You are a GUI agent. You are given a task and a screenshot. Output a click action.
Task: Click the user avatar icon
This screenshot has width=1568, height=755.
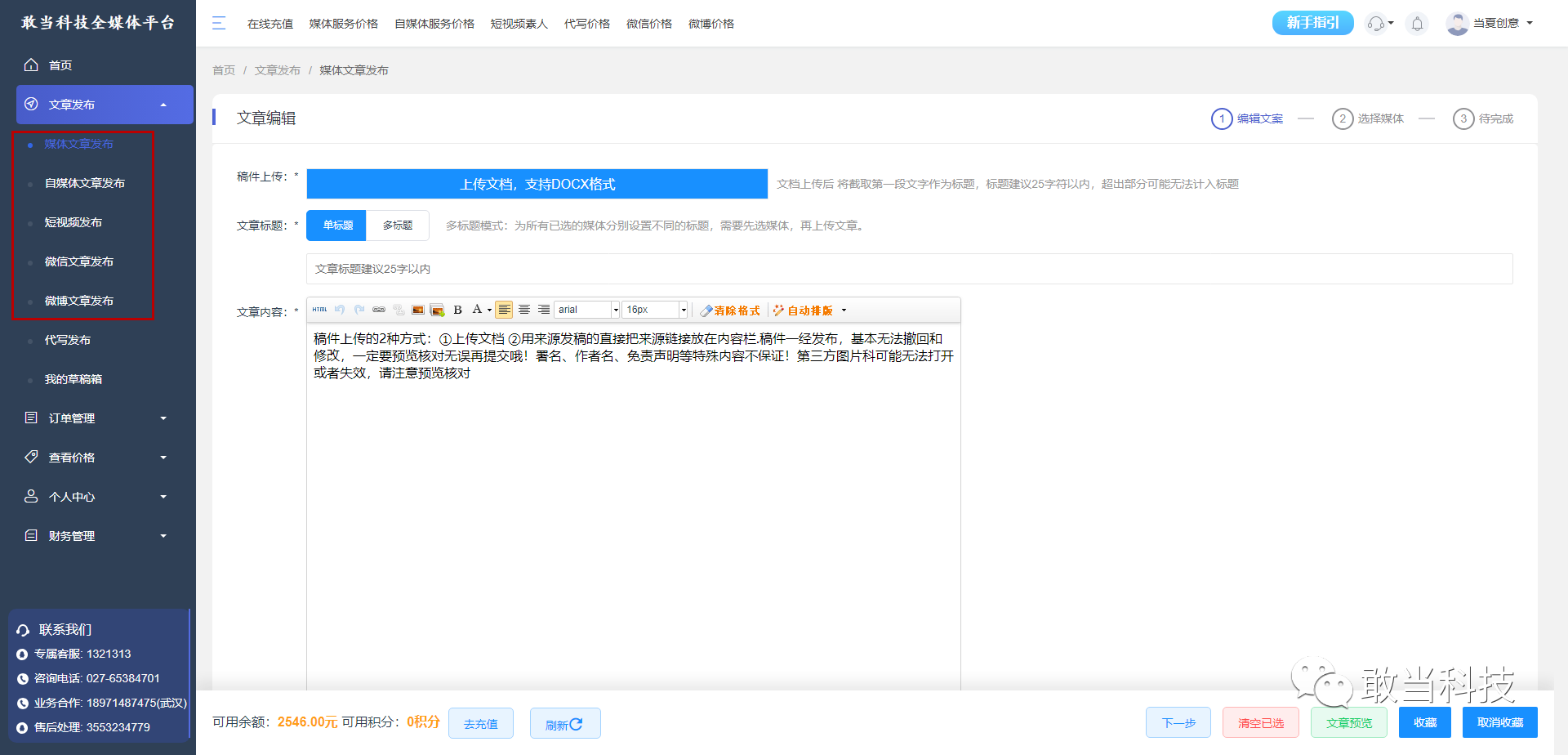(1457, 24)
